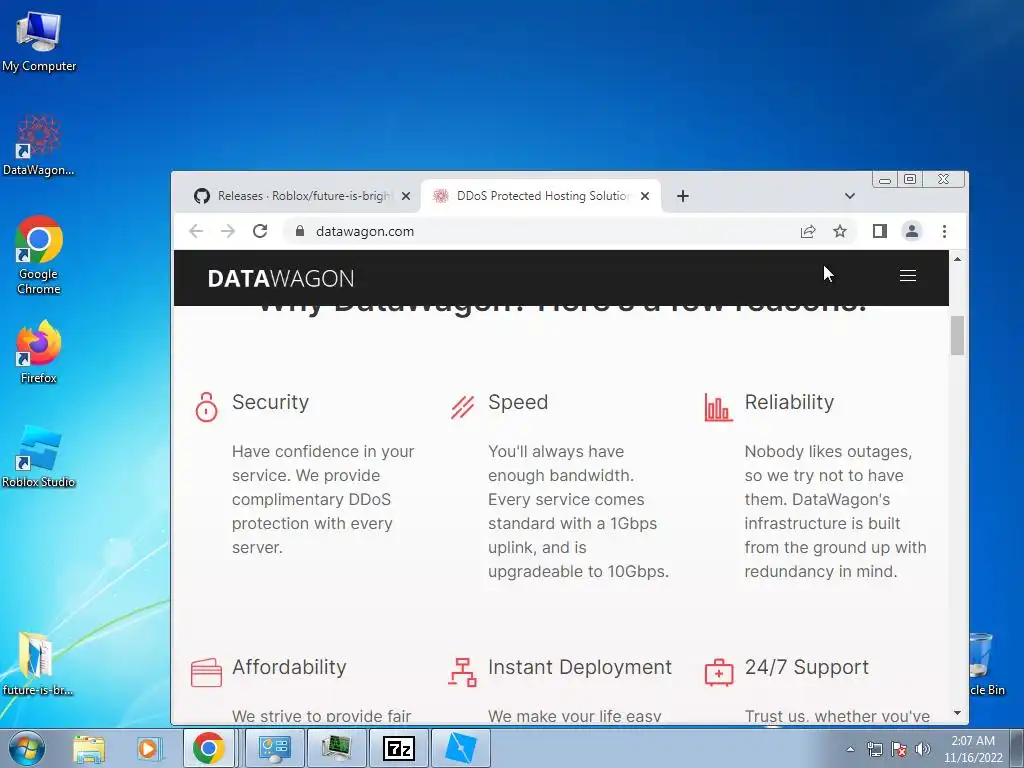Click the datawagon.com address bar
Screen dimensions: 1024x768
pos(542,231)
